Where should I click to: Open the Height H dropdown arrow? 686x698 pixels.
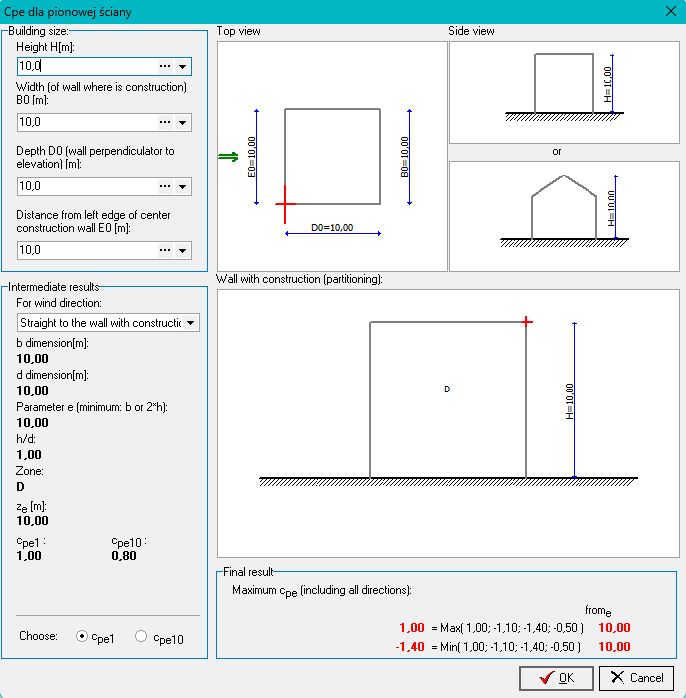pos(183,67)
